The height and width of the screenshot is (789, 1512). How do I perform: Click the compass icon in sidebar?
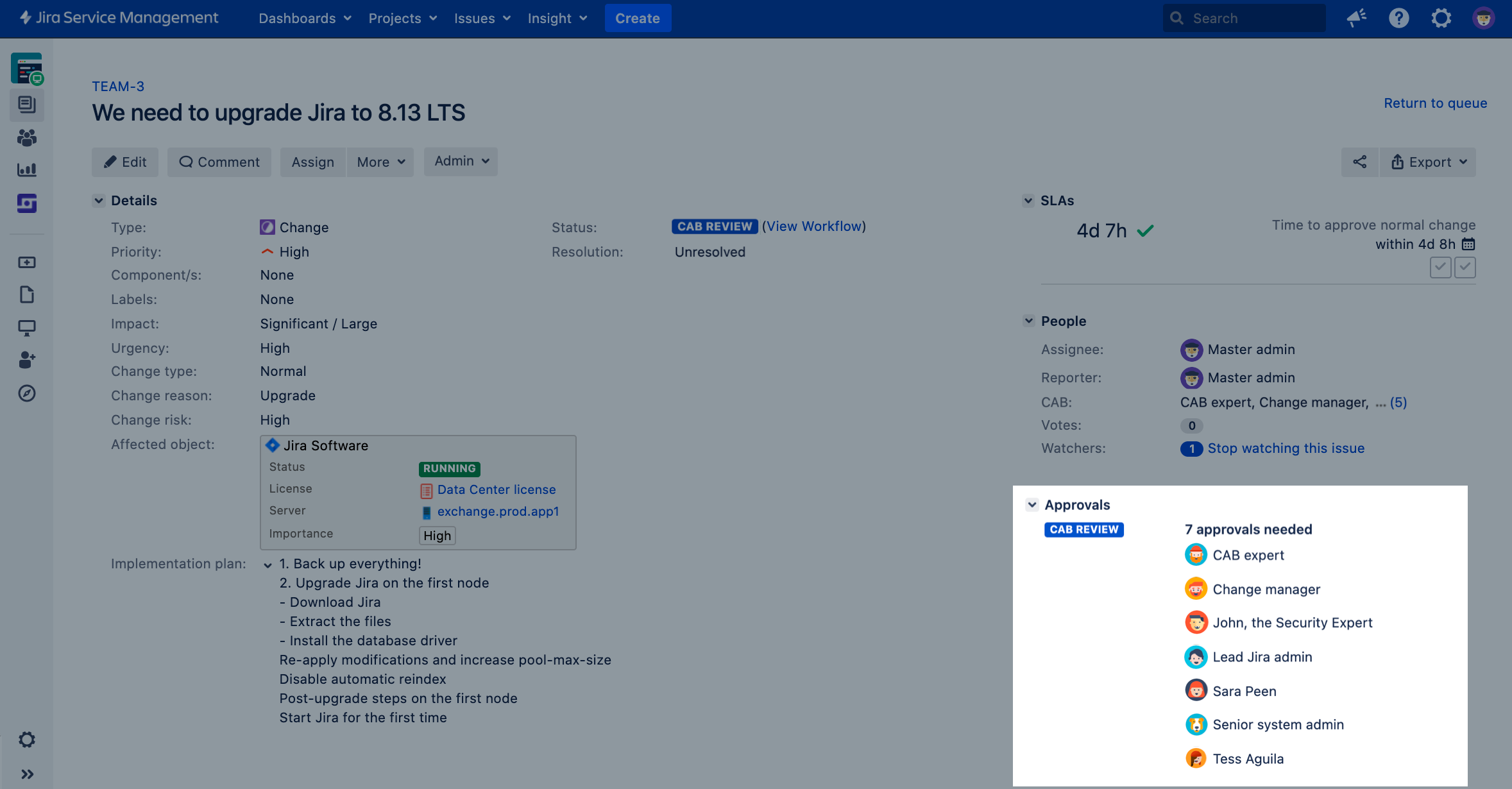pyautogui.click(x=26, y=393)
